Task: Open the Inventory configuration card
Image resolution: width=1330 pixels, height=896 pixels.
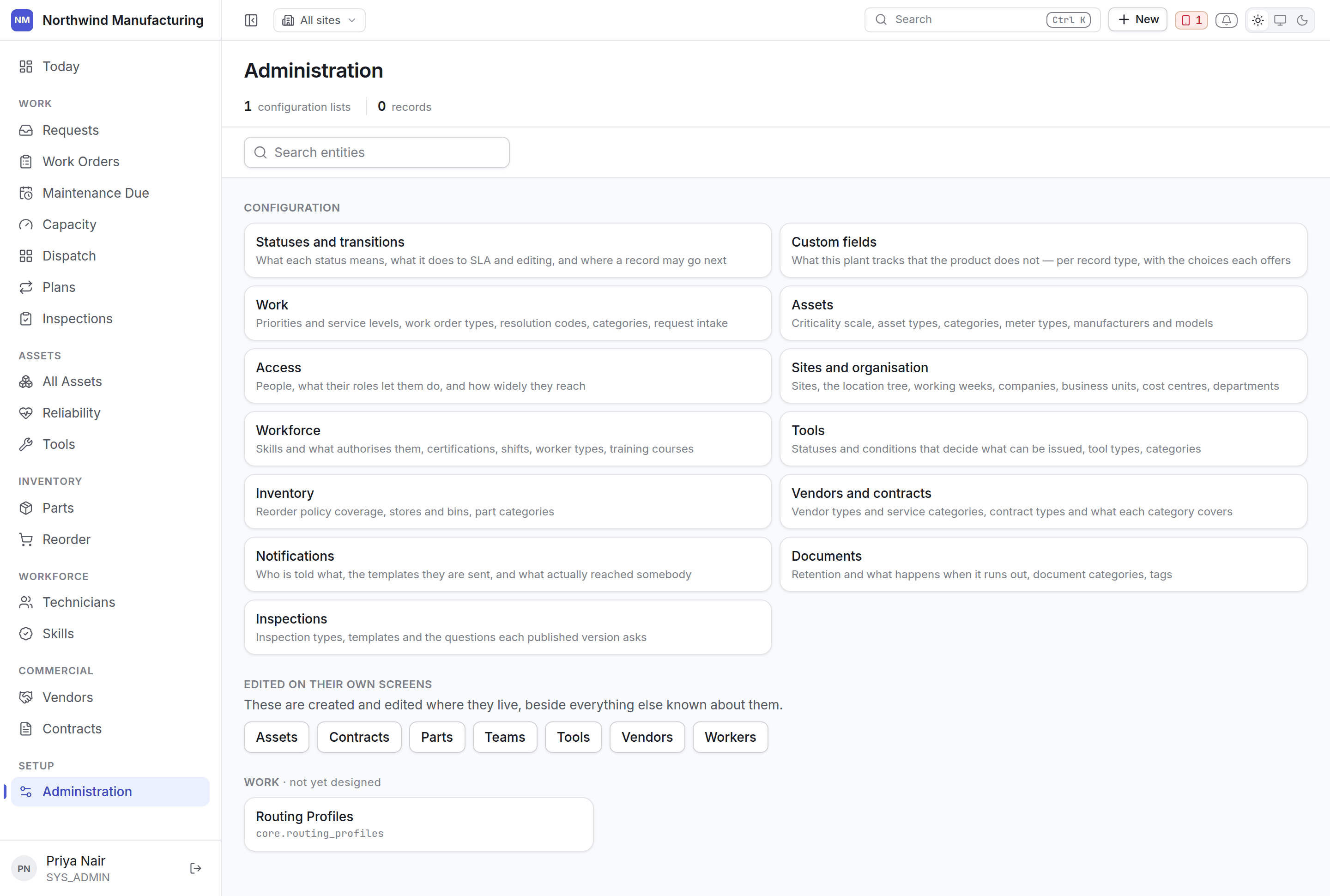Action: 508,502
